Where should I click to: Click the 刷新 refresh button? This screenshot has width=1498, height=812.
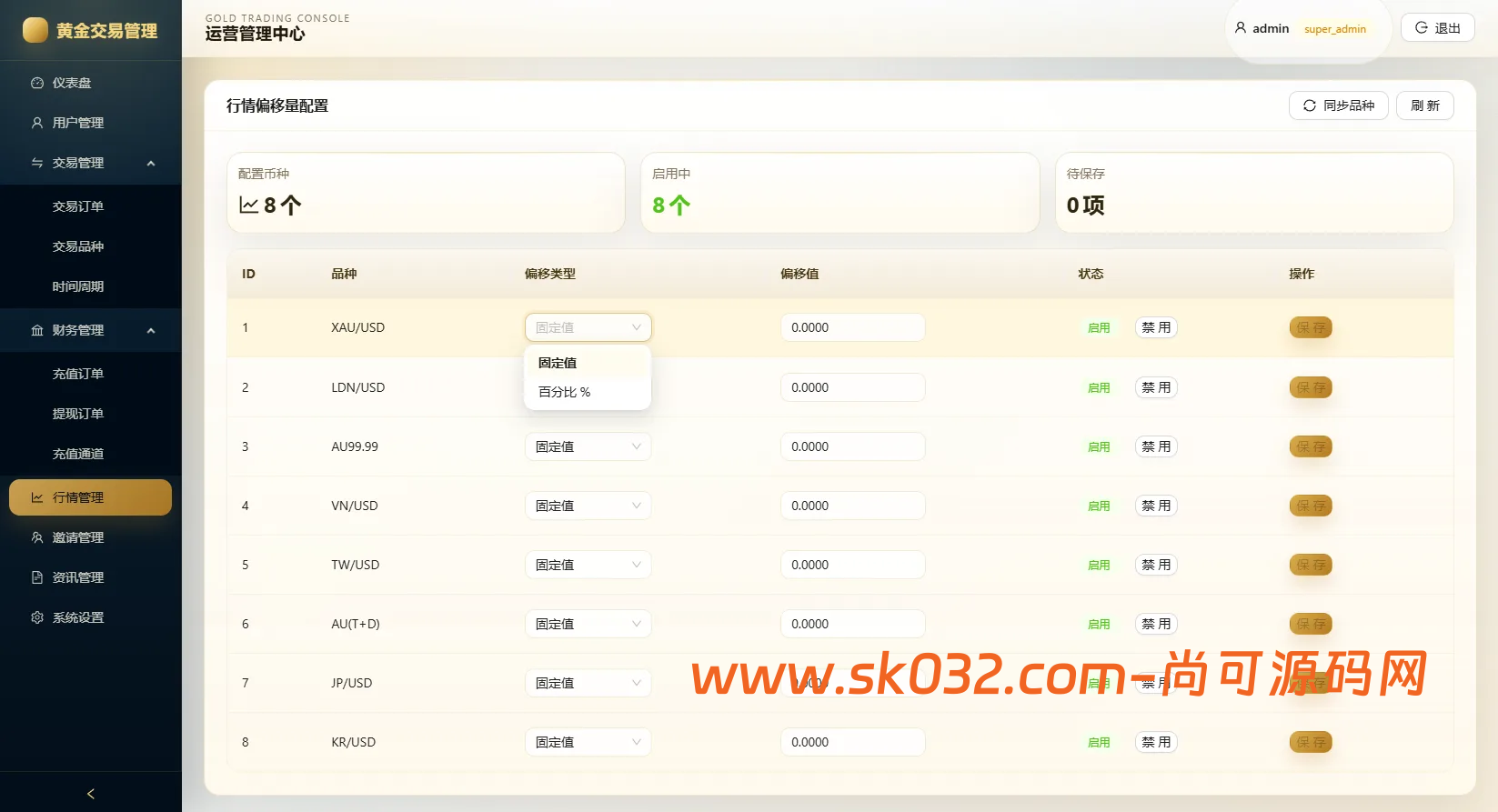1425,105
